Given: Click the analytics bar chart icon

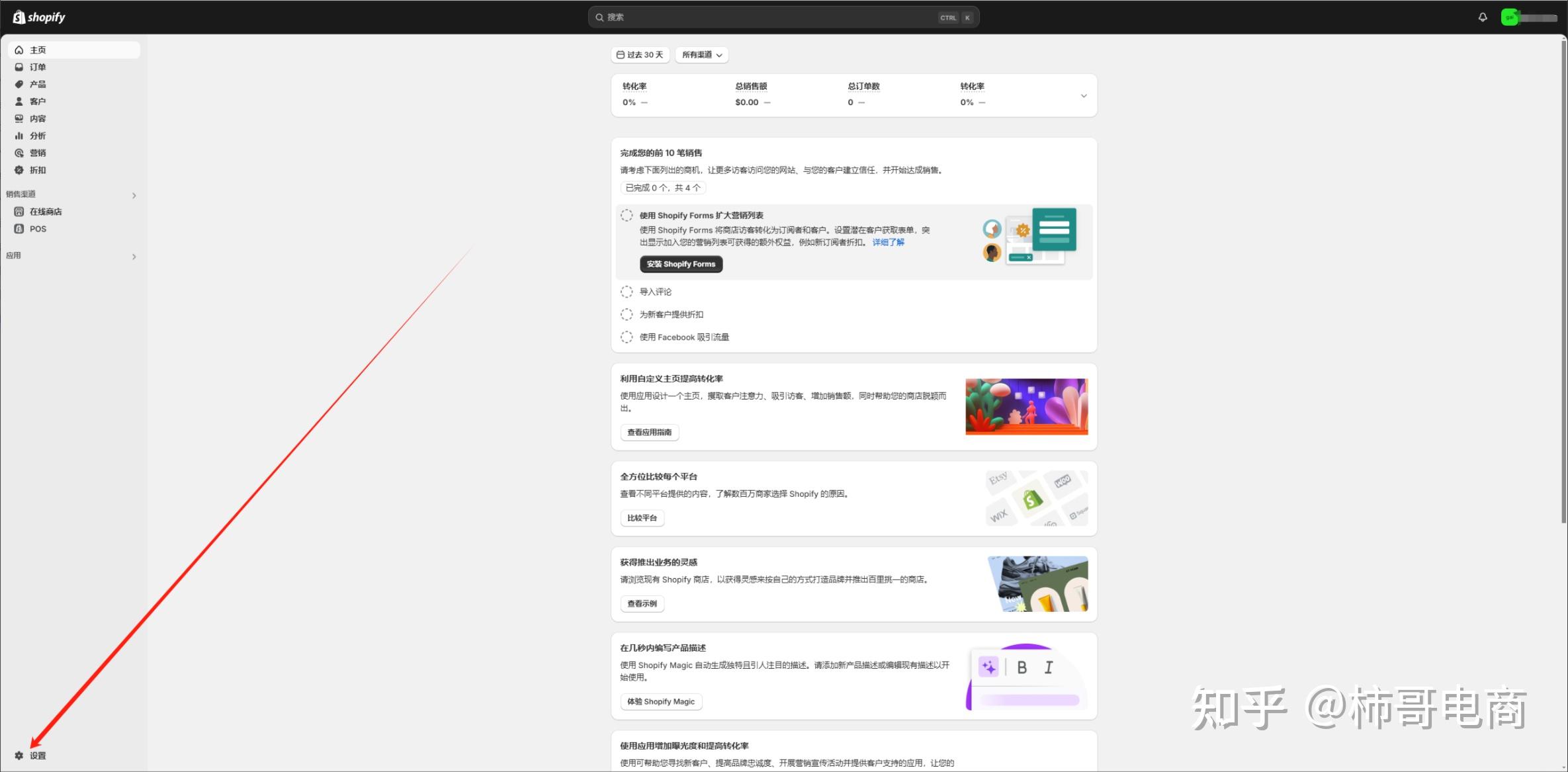Looking at the screenshot, I should [x=19, y=136].
